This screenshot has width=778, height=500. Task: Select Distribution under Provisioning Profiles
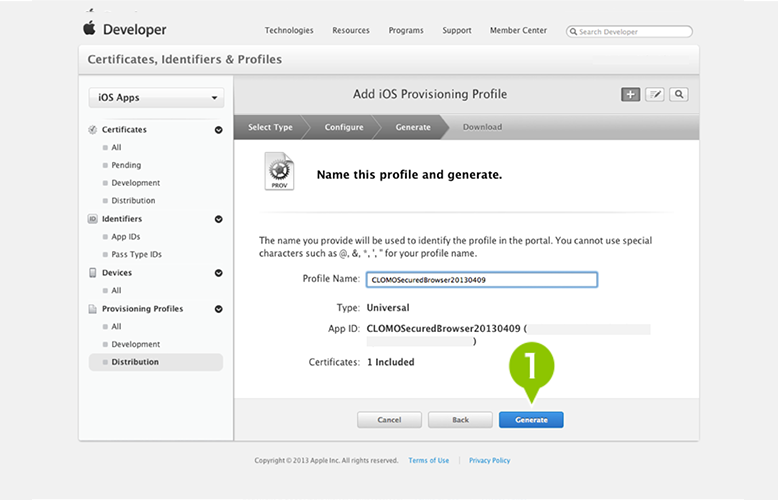(x=156, y=362)
